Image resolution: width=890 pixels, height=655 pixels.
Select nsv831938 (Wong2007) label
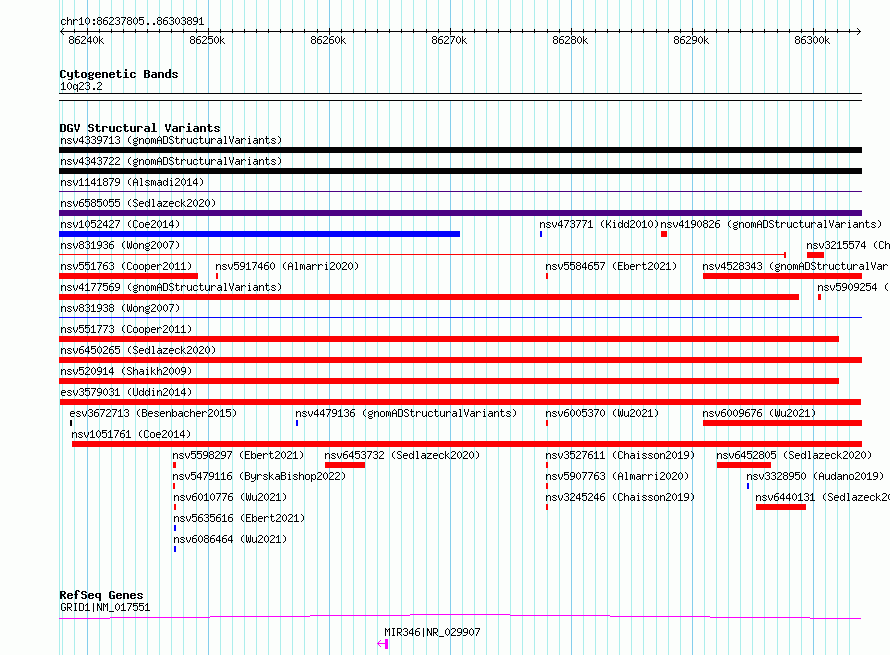[x=120, y=308]
